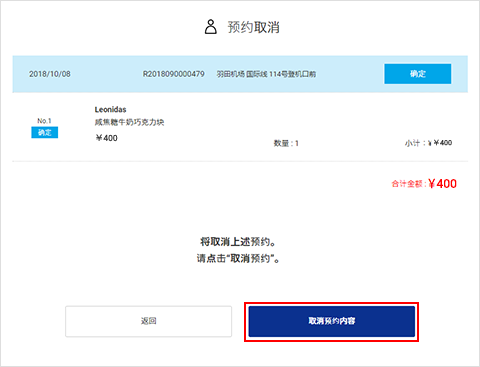Click the 返回 button
Screen dimensions: 480x367
point(148,321)
